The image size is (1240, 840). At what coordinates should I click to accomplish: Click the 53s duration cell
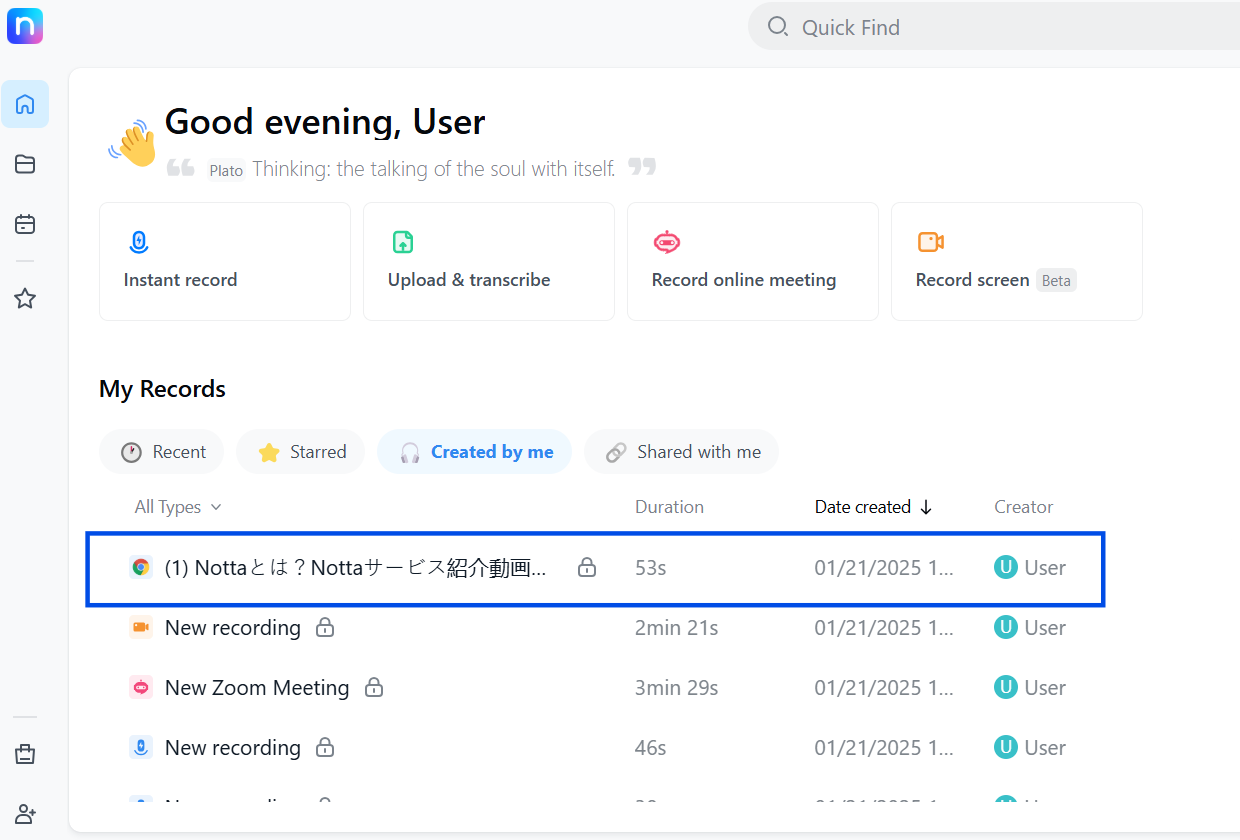650,568
